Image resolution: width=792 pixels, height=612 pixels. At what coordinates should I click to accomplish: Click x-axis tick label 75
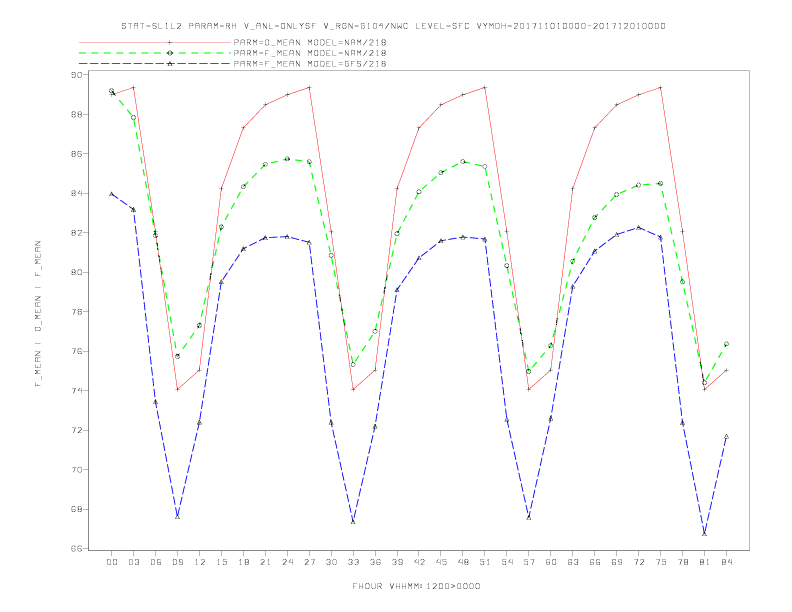tap(661, 562)
